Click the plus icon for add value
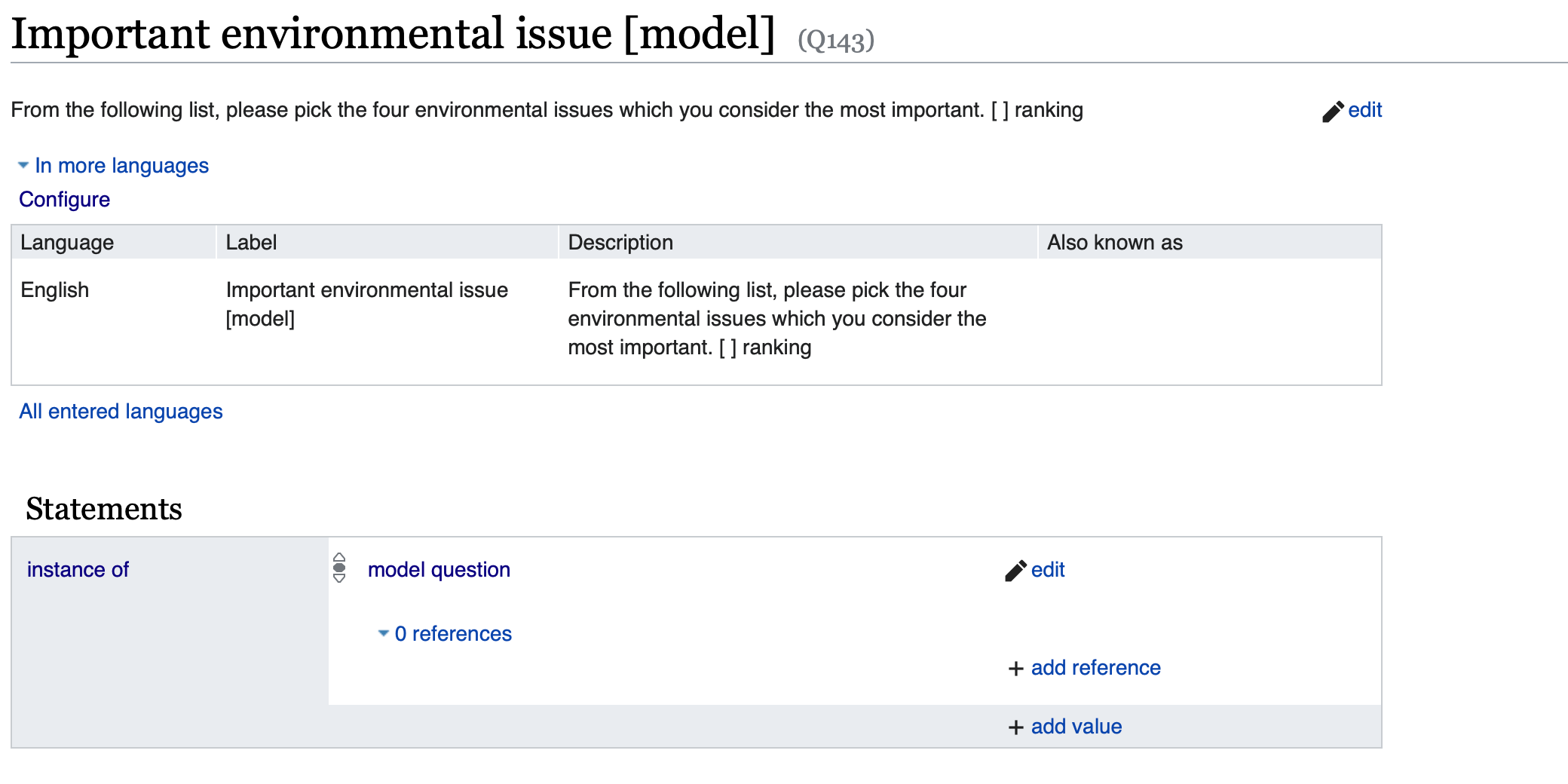This screenshot has width=1568, height=784. pos(1015,727)
